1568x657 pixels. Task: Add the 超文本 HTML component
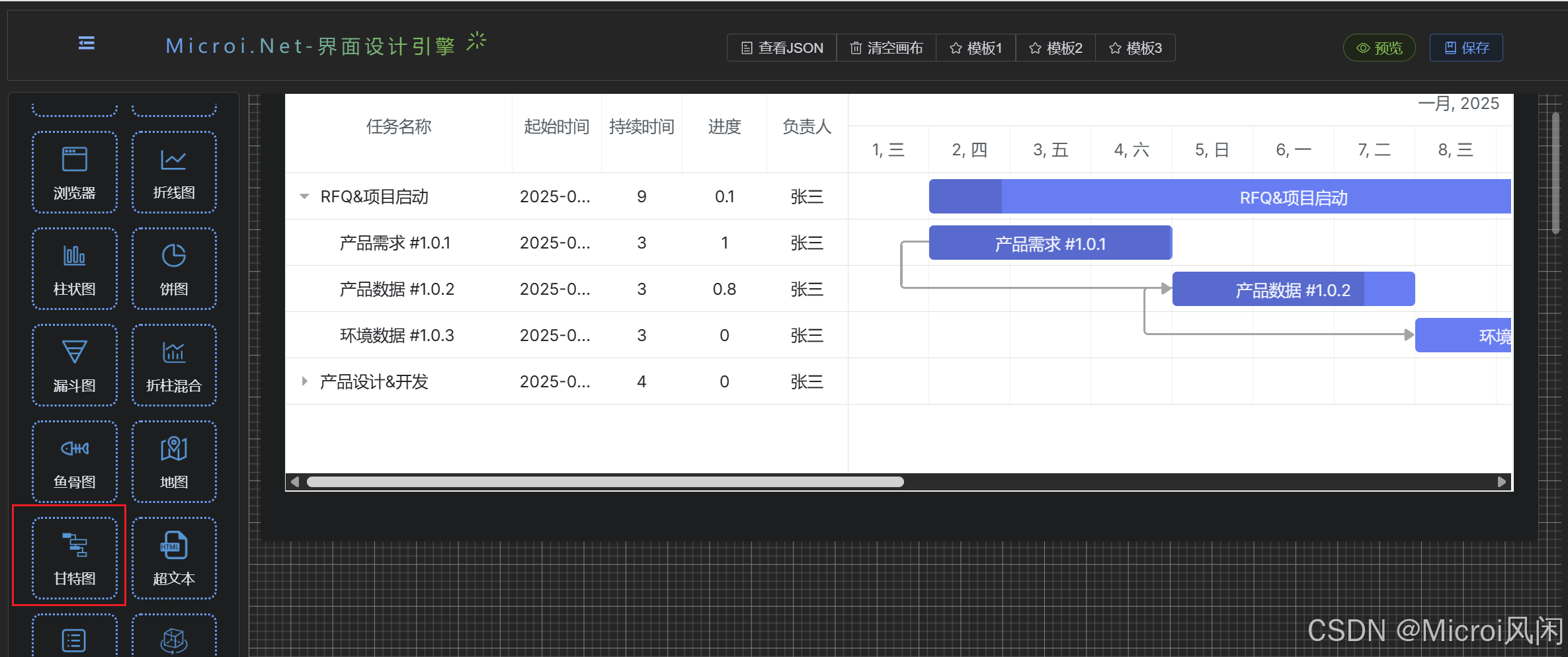(x=174, y=559)
